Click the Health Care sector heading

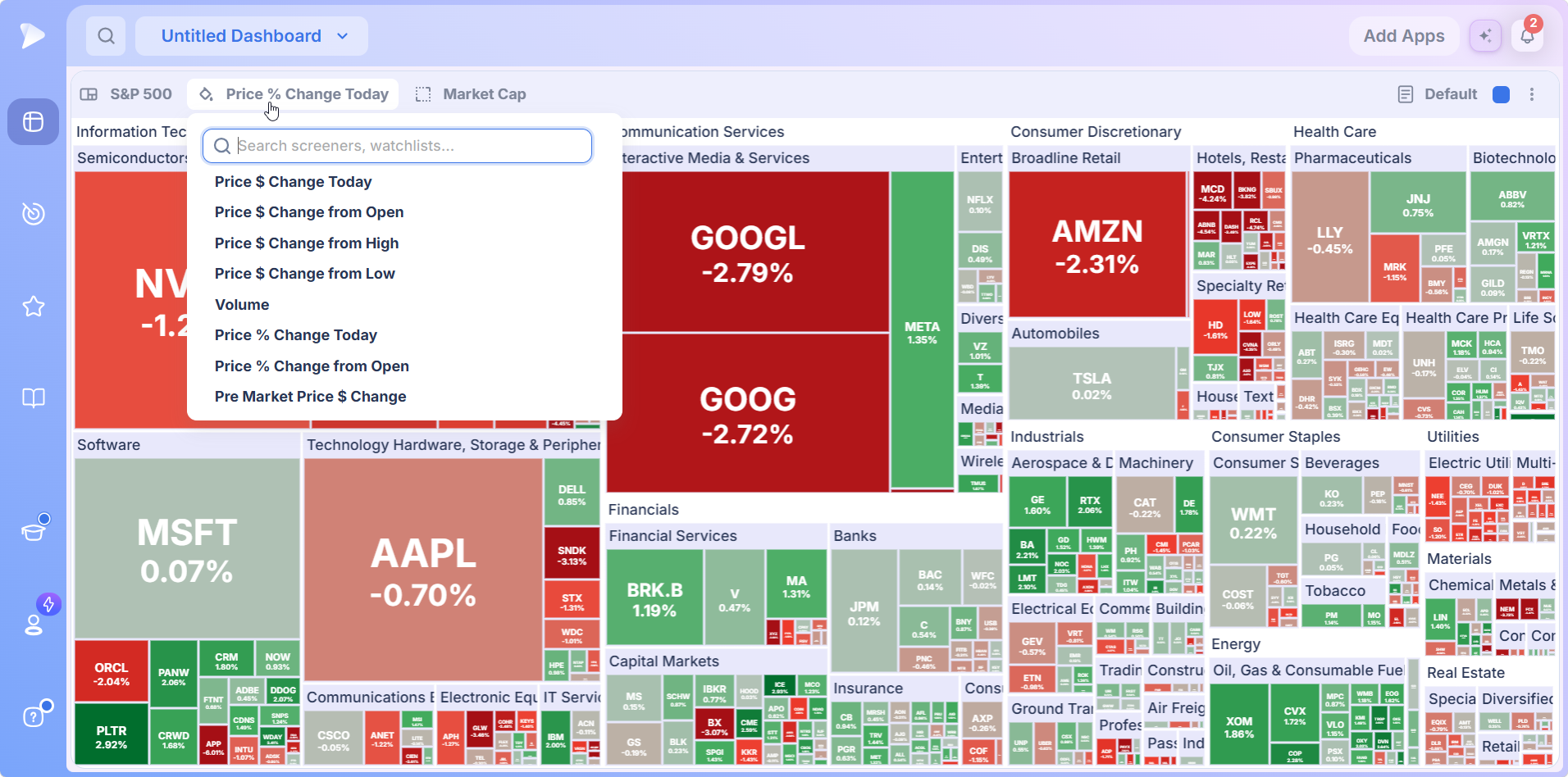pyautogui.click(x=1334, y=132)
